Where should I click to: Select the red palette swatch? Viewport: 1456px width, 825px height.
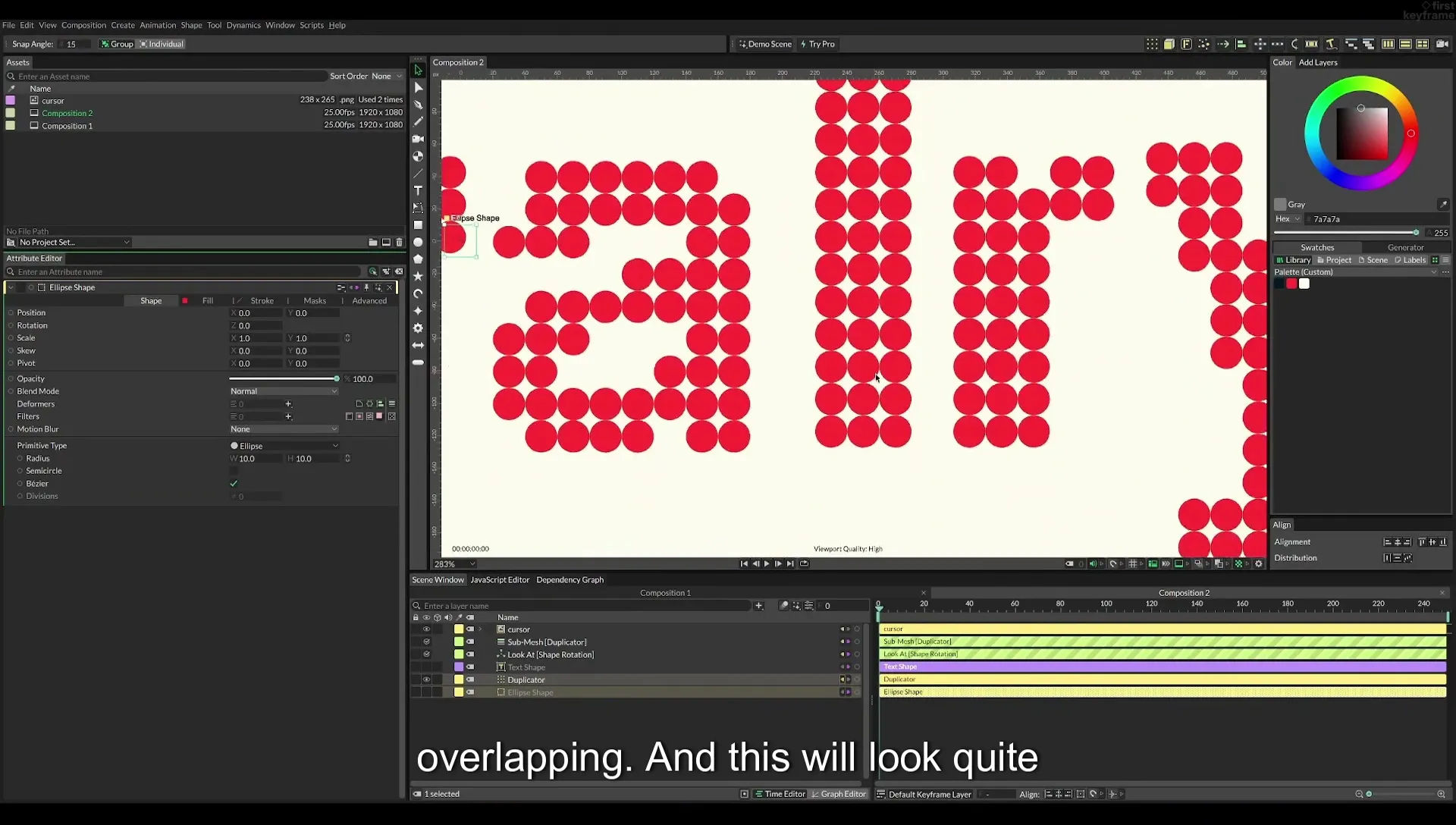tap(1291, 284)
